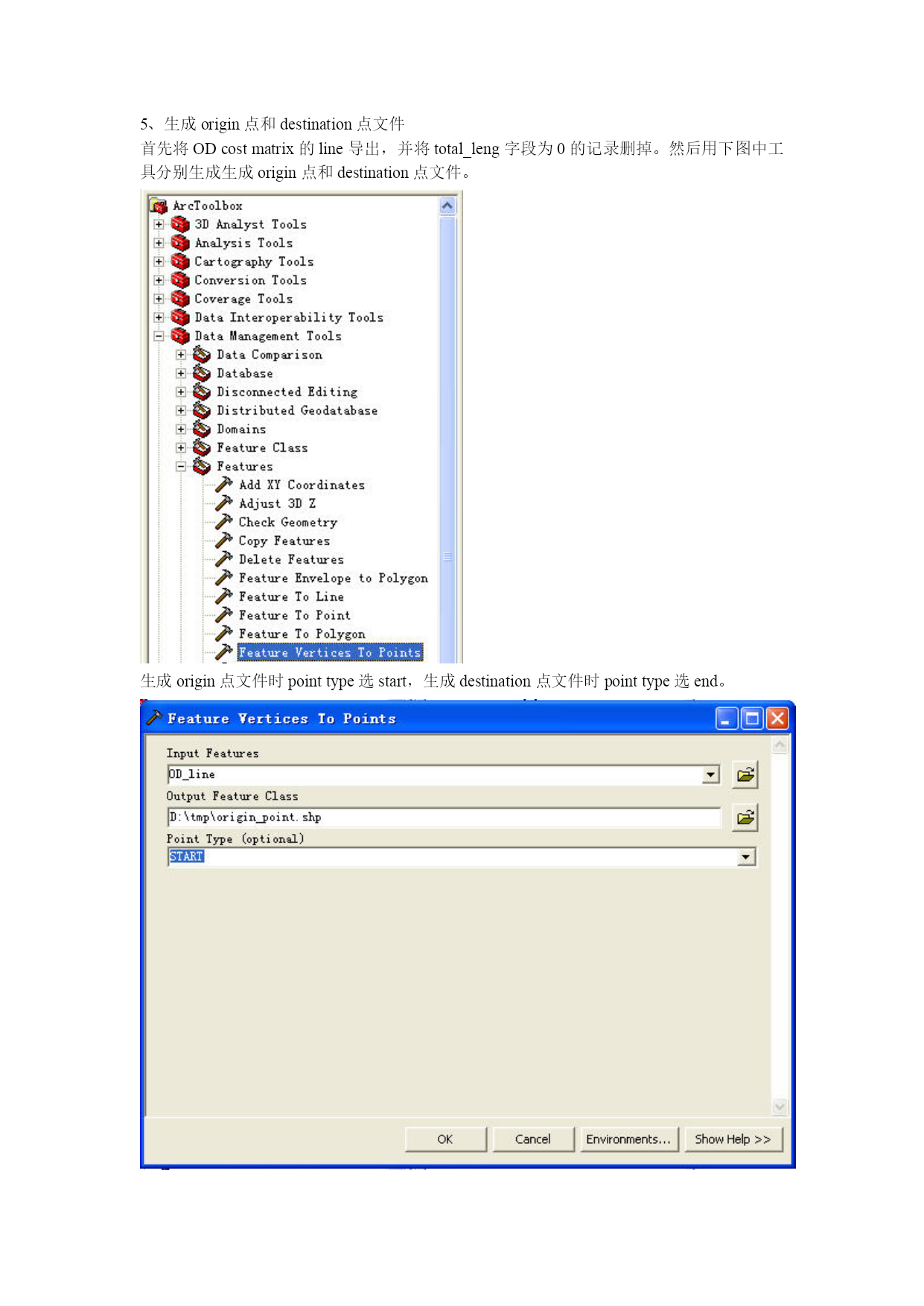This screenshot has height=1306, width=924.
Task: Collapse the Features toolset
Action: [181, 466]
